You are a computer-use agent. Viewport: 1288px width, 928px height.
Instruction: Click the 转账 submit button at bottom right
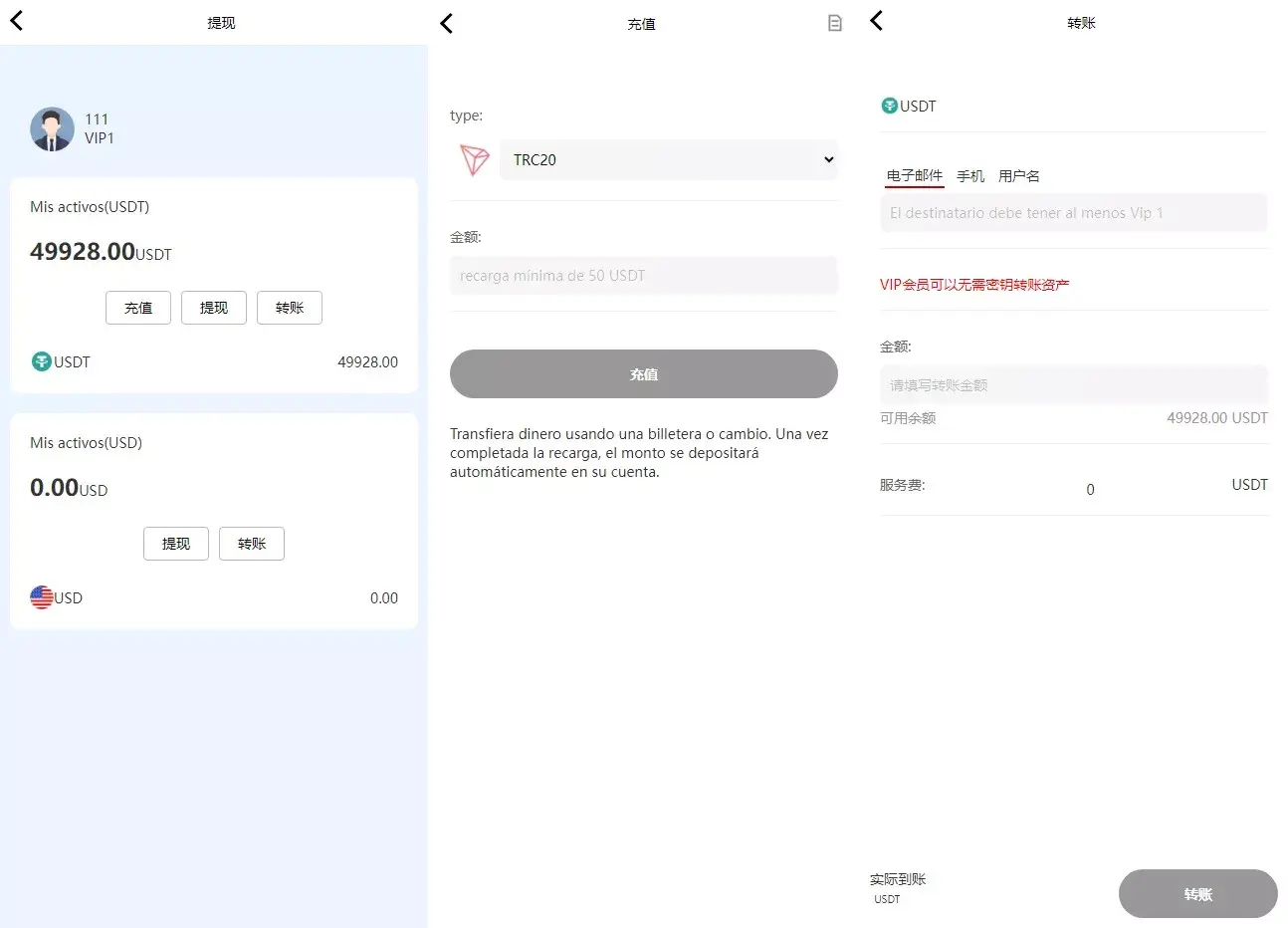click(x=1197, y=894)
